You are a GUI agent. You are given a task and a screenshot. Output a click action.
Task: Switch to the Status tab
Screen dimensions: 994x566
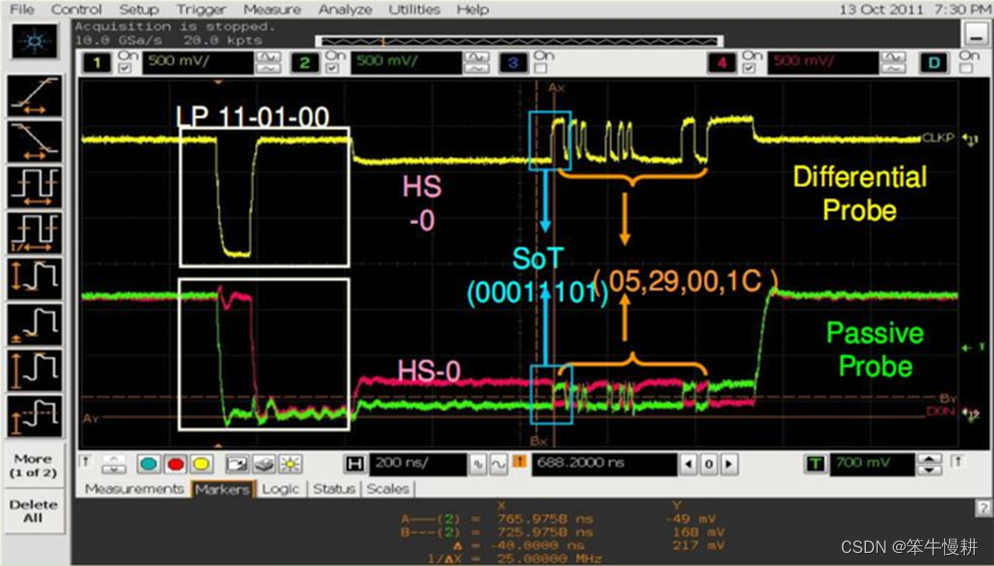click(333, 489)
